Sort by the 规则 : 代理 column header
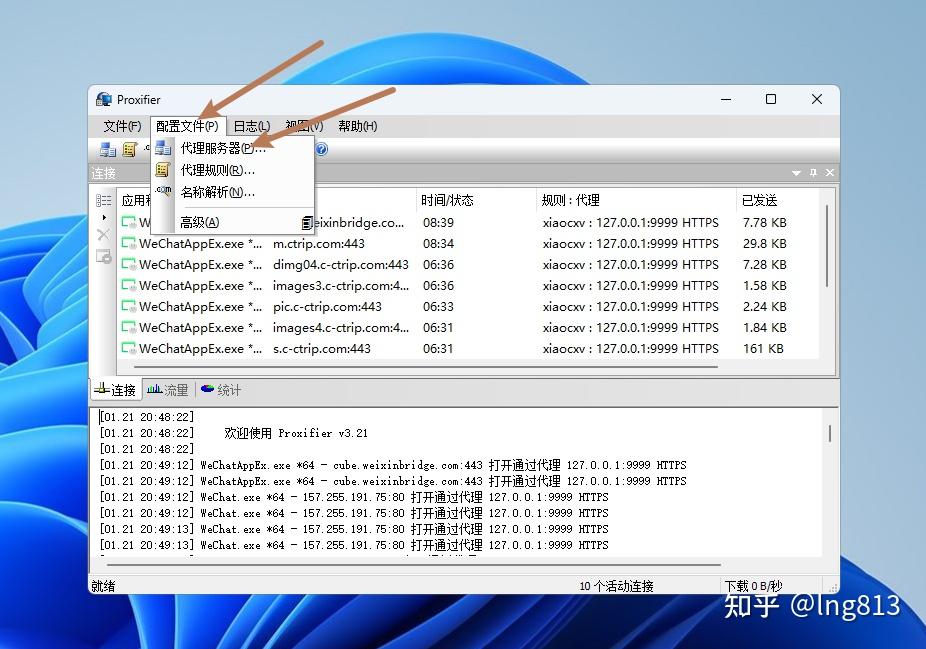Viewport: 926px width, 649px height. (x=637, y=201)
